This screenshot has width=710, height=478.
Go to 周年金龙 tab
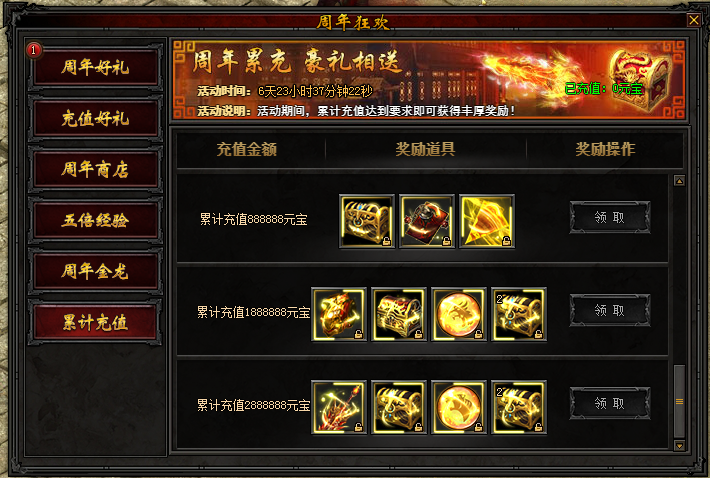[95, 272]
